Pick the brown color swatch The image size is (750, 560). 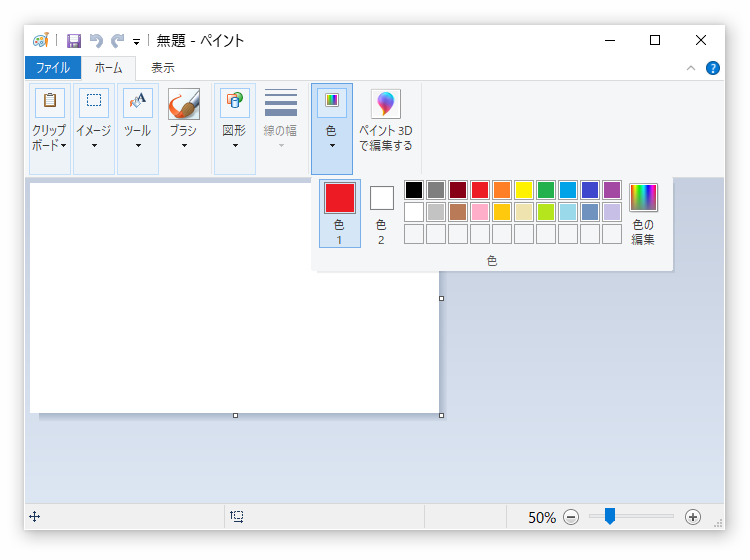(458, 212)
